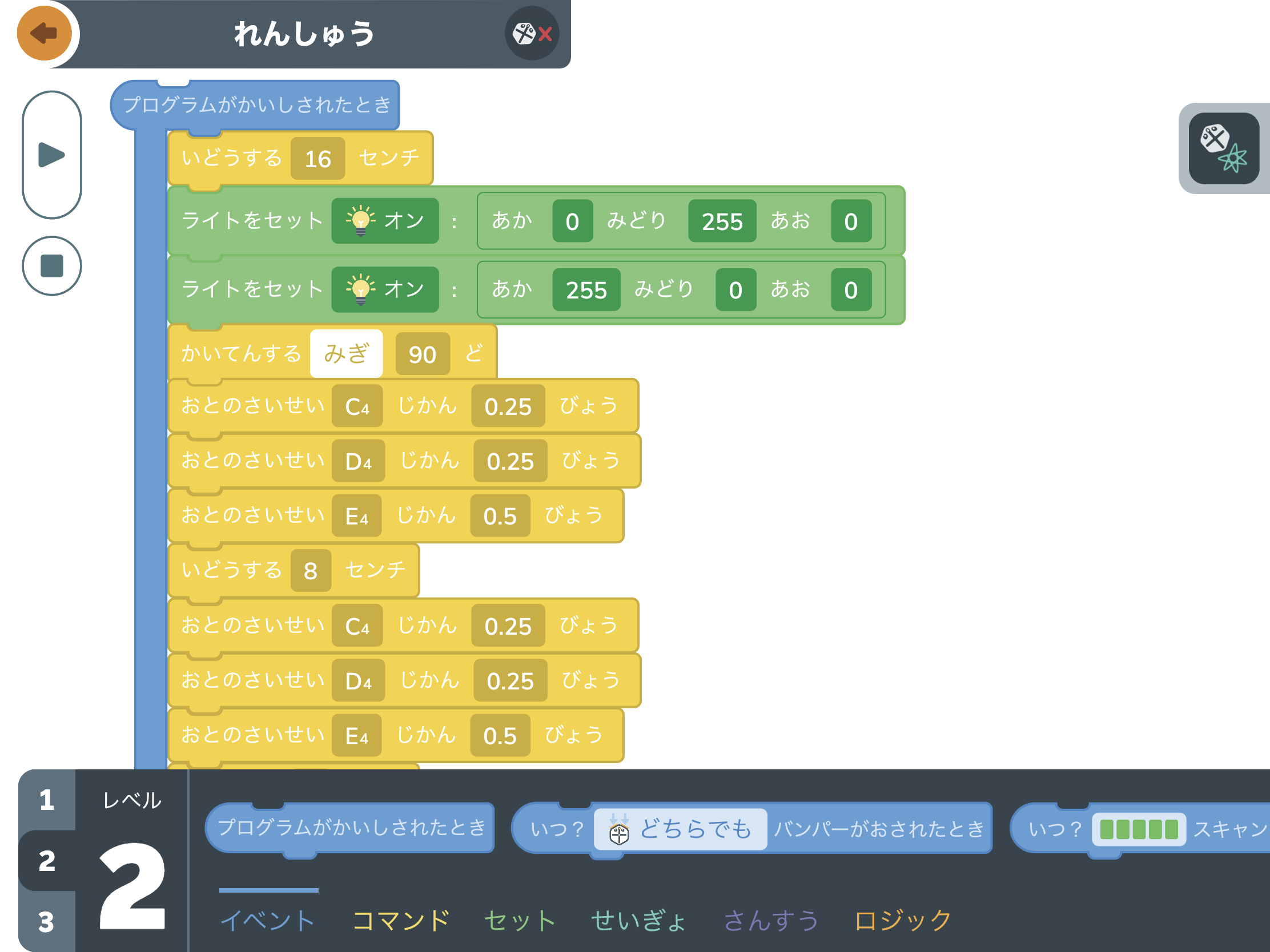
Task: Click green color bars in スキャン block
Action: [1139, 829]
